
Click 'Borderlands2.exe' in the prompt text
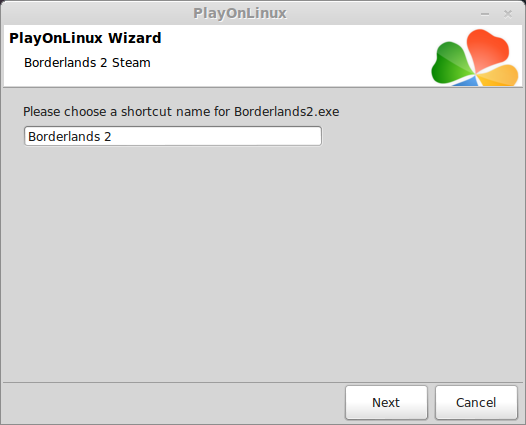[286, 111]
